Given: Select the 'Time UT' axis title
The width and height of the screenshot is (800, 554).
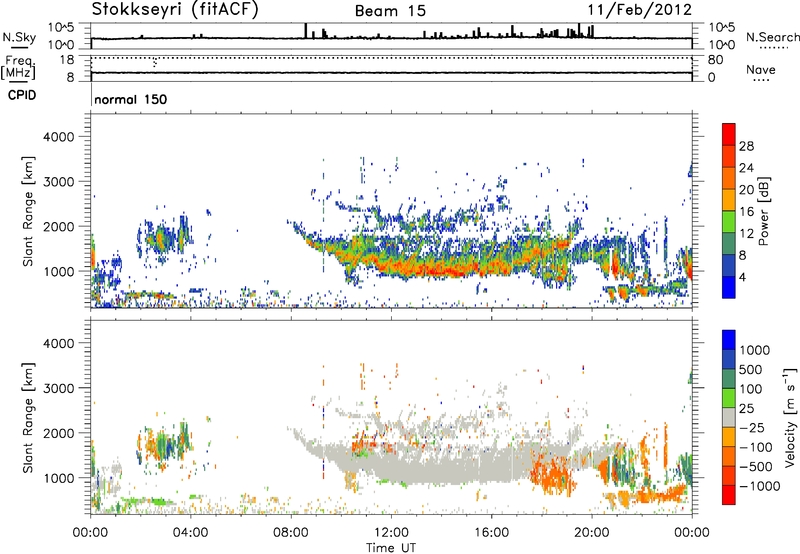Looking at the screenshot, I should tap(391, 547).
